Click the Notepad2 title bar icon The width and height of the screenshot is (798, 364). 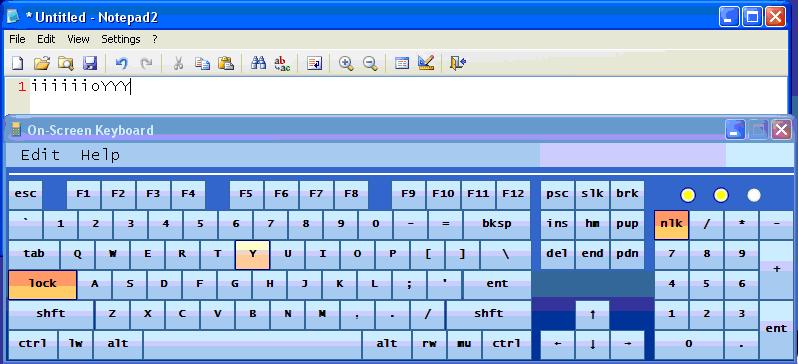coord(13,17)
